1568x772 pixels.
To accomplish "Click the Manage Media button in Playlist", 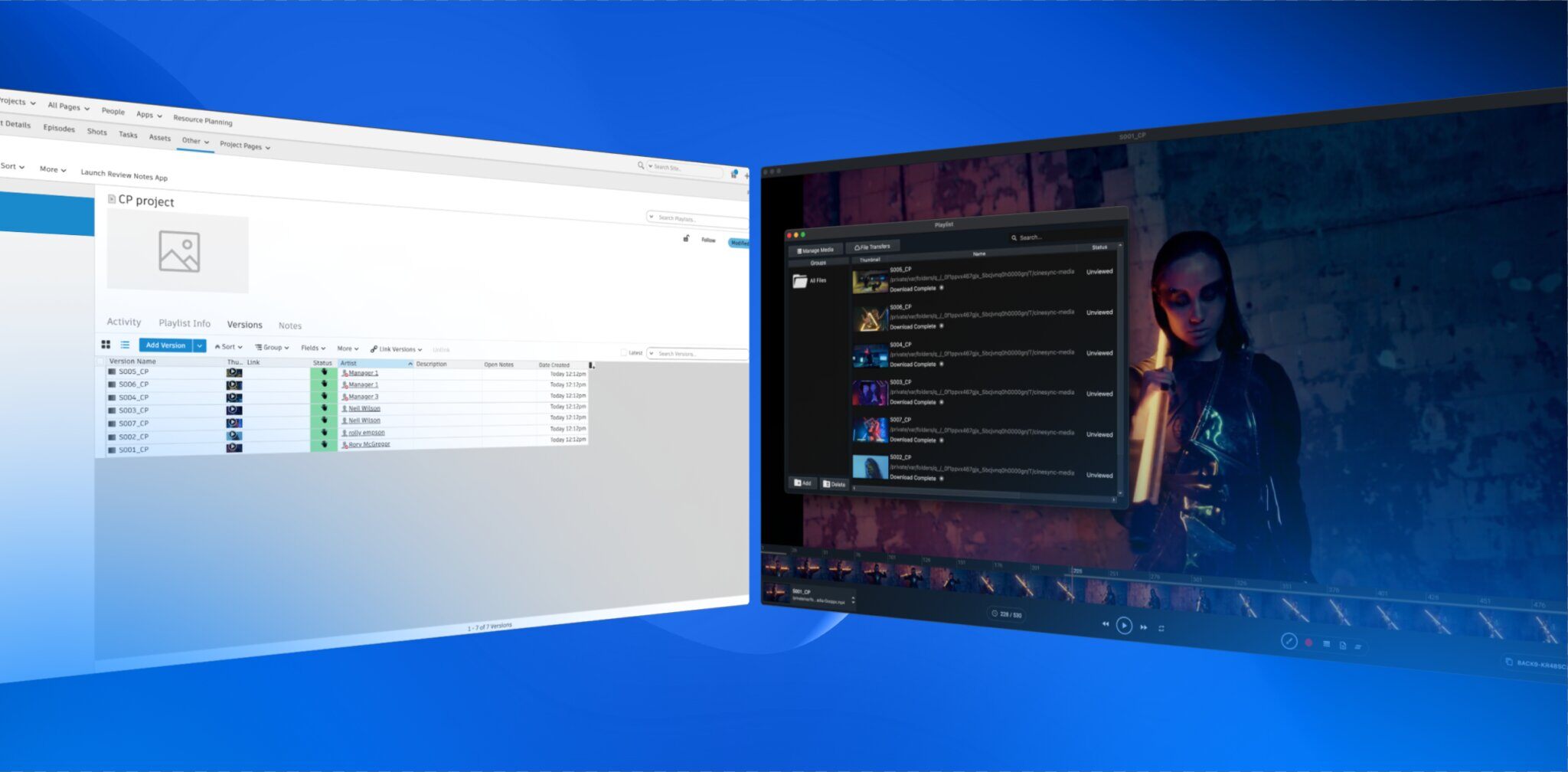I will click(815, 250).
